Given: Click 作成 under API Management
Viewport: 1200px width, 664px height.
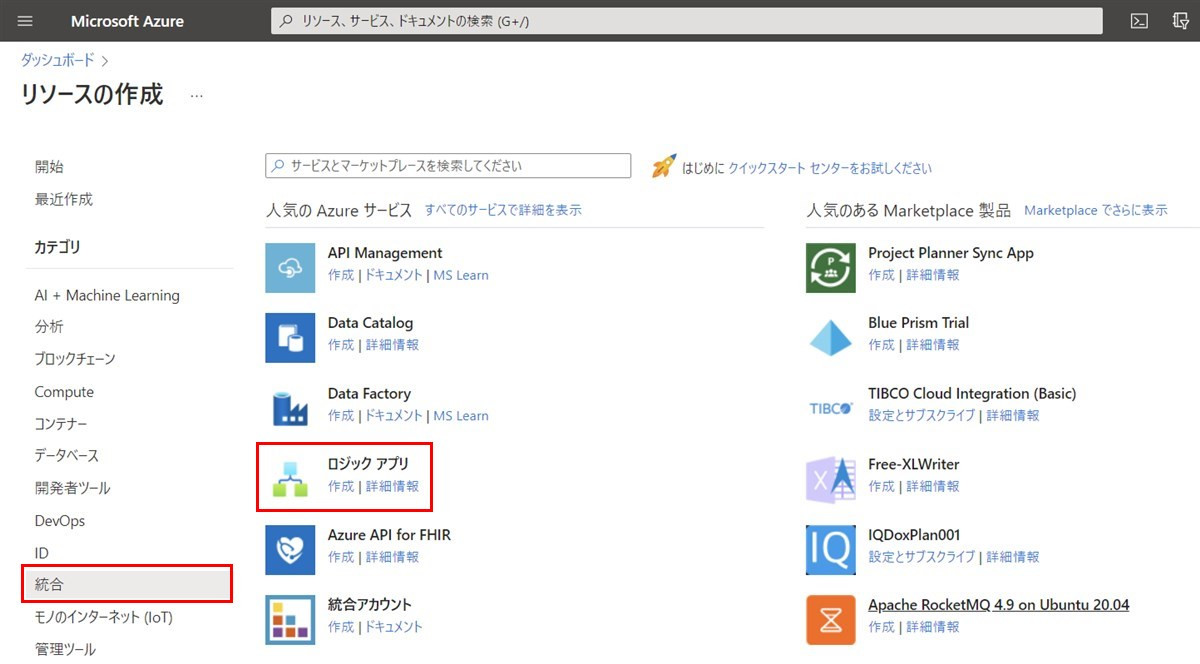Looking at the screenshot, I should coord(341,275).
